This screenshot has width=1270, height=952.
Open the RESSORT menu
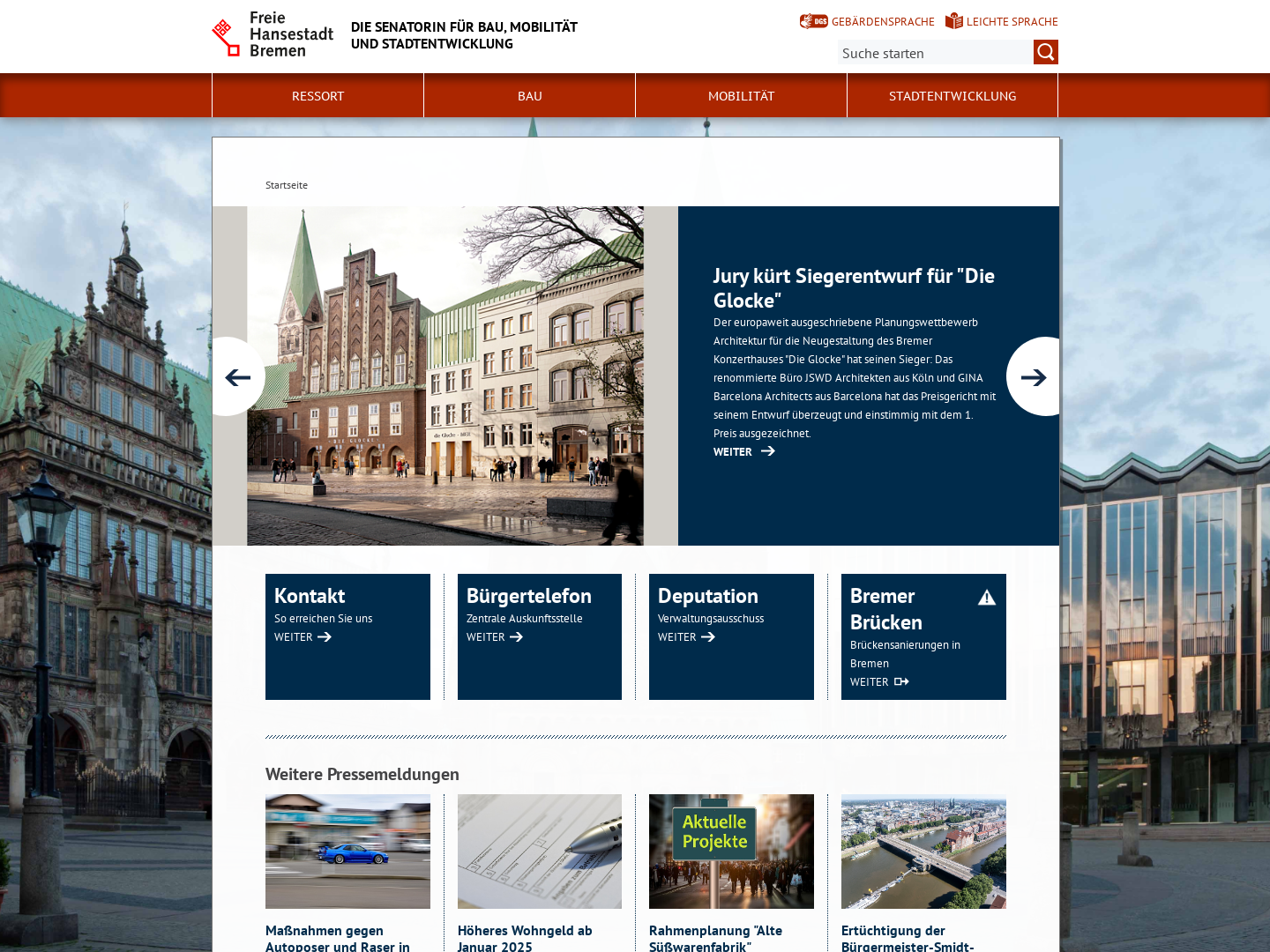[317, 95]
